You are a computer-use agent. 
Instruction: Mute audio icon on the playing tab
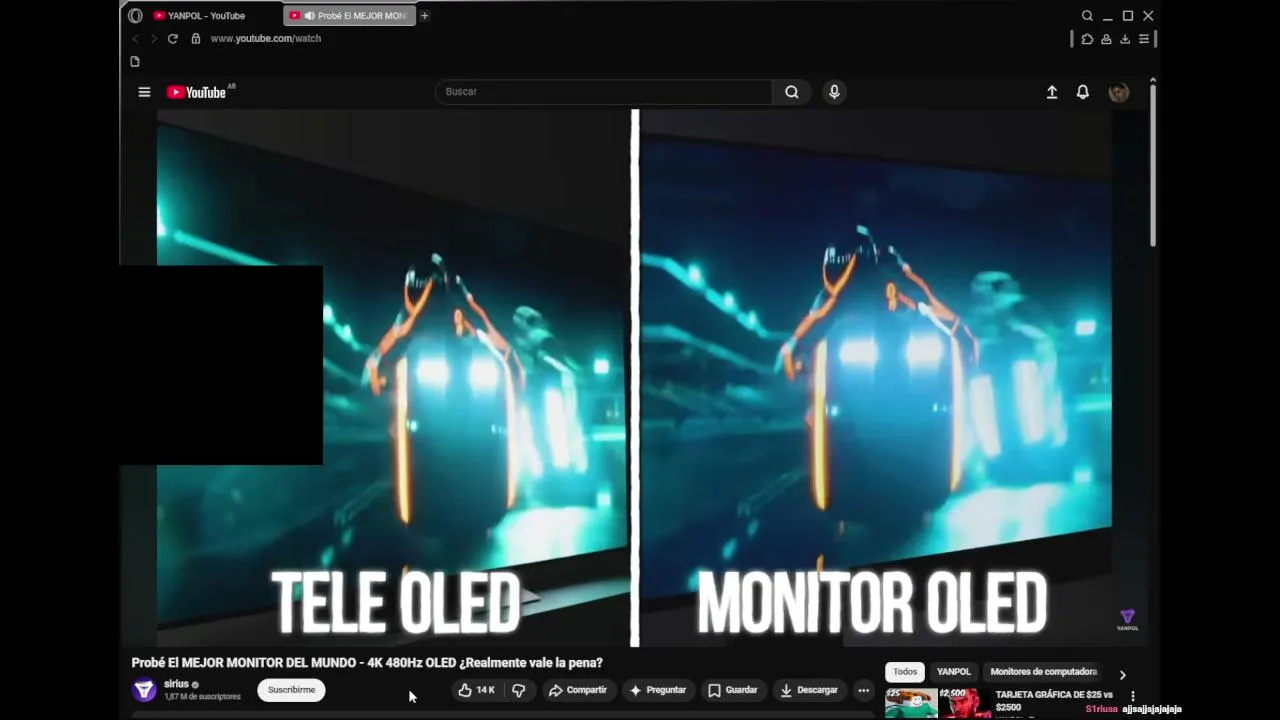[x=309, y=16]
